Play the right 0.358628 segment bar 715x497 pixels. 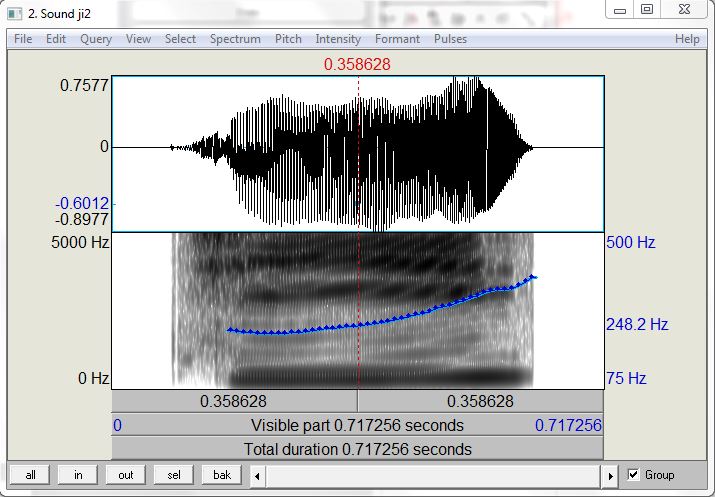click(x=481, y=401)
